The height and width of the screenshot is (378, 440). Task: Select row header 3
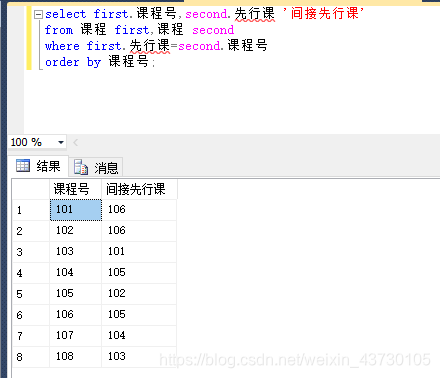31,252
